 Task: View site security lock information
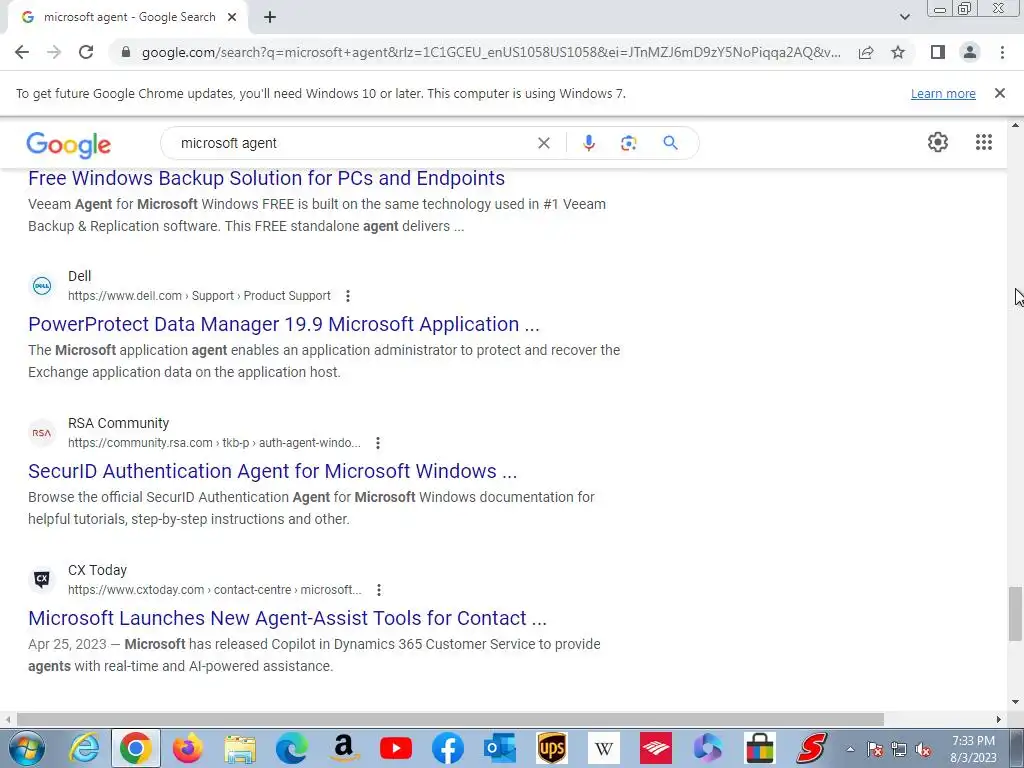[x=126, y=52]
